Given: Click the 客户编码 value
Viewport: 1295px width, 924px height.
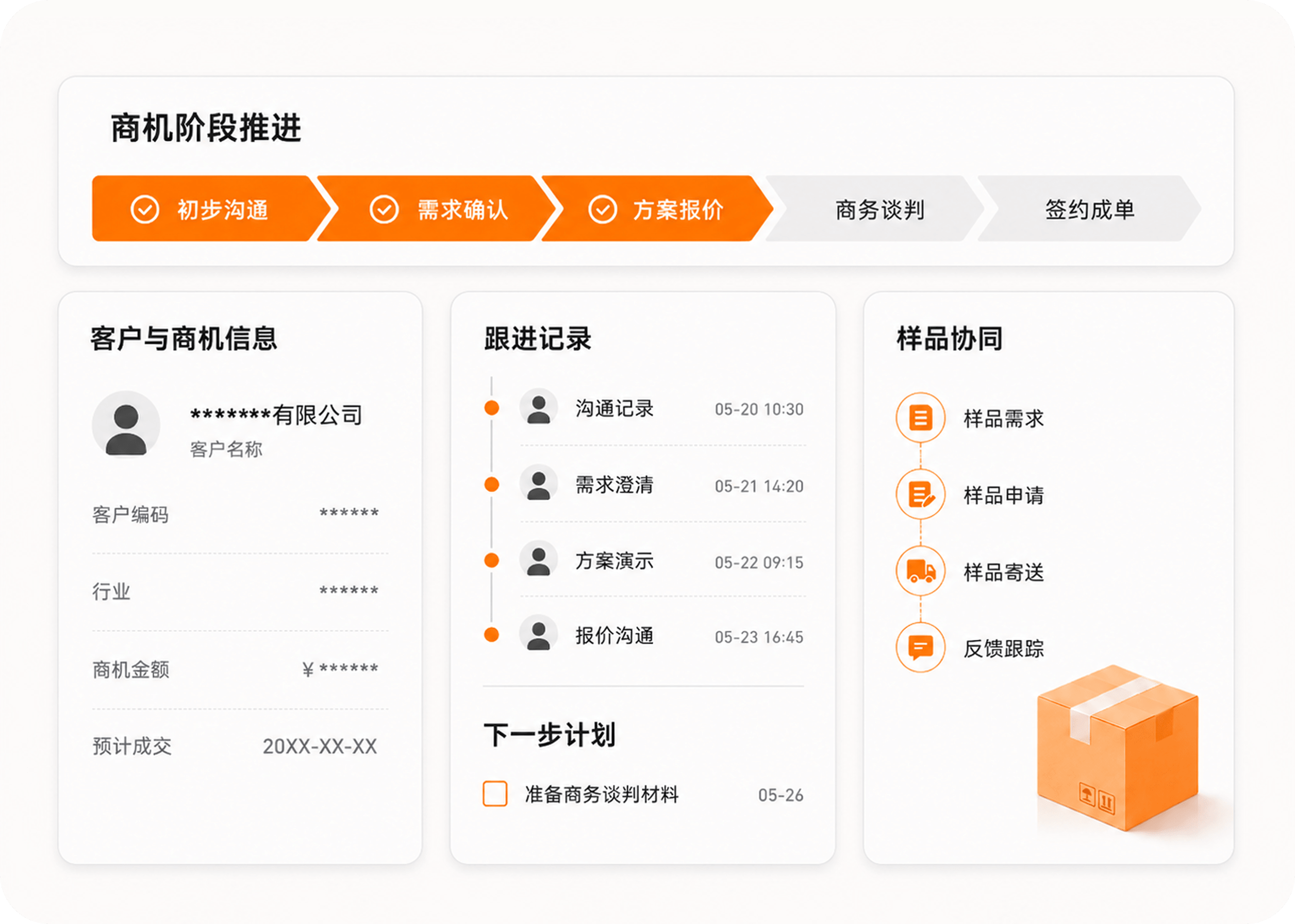Looking at the screenshot, I should click(x=348, y=513).
